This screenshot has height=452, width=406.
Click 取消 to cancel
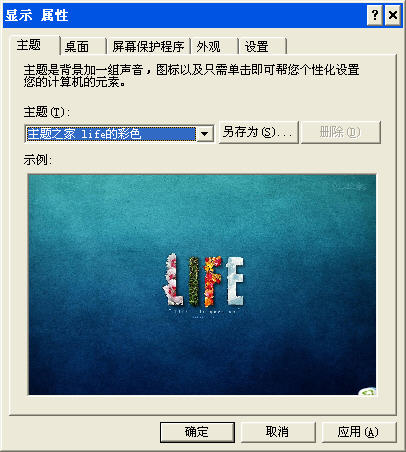click(278, 432)
